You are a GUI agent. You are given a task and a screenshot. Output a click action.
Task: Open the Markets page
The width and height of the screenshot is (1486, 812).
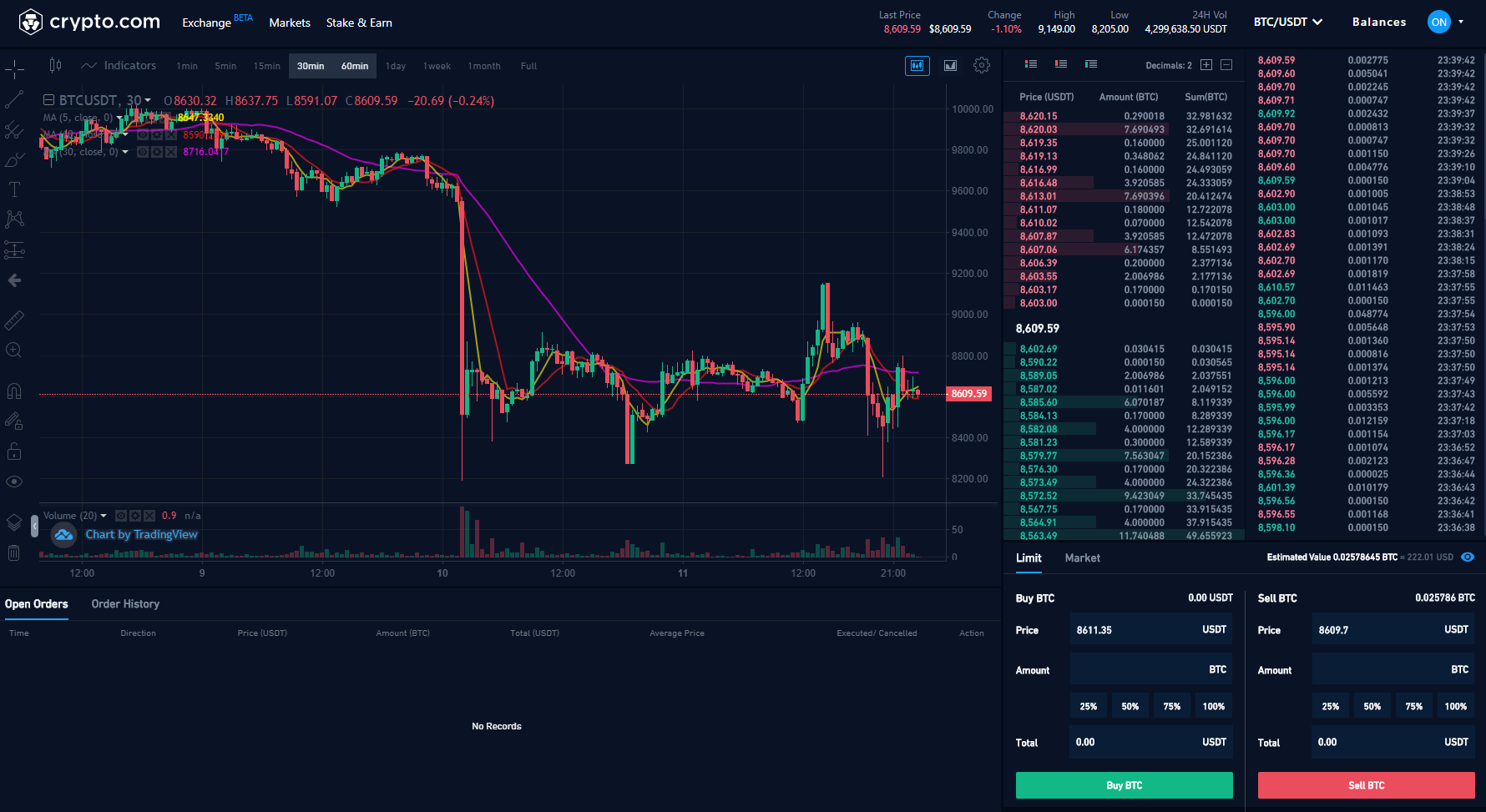tap(290, 23)
